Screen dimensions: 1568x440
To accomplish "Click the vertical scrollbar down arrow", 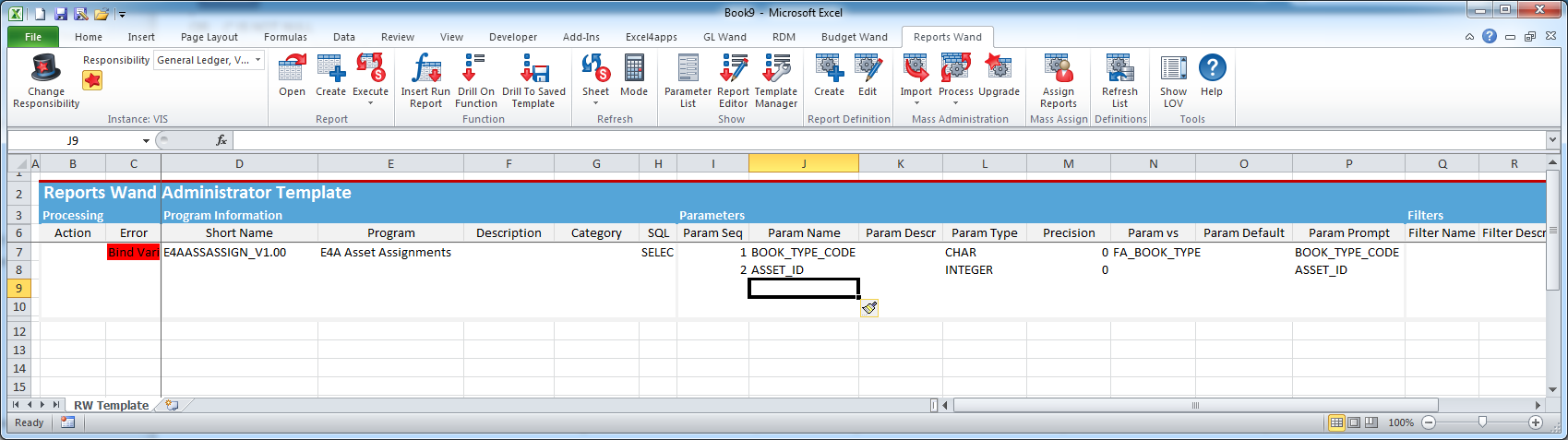I will click(1552, 389).
